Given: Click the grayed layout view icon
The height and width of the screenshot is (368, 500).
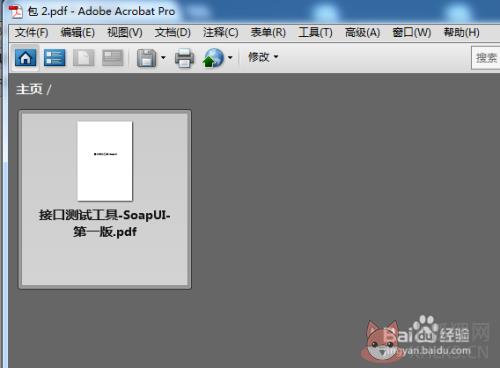Looking at the screenshot, I should [113, 58].
